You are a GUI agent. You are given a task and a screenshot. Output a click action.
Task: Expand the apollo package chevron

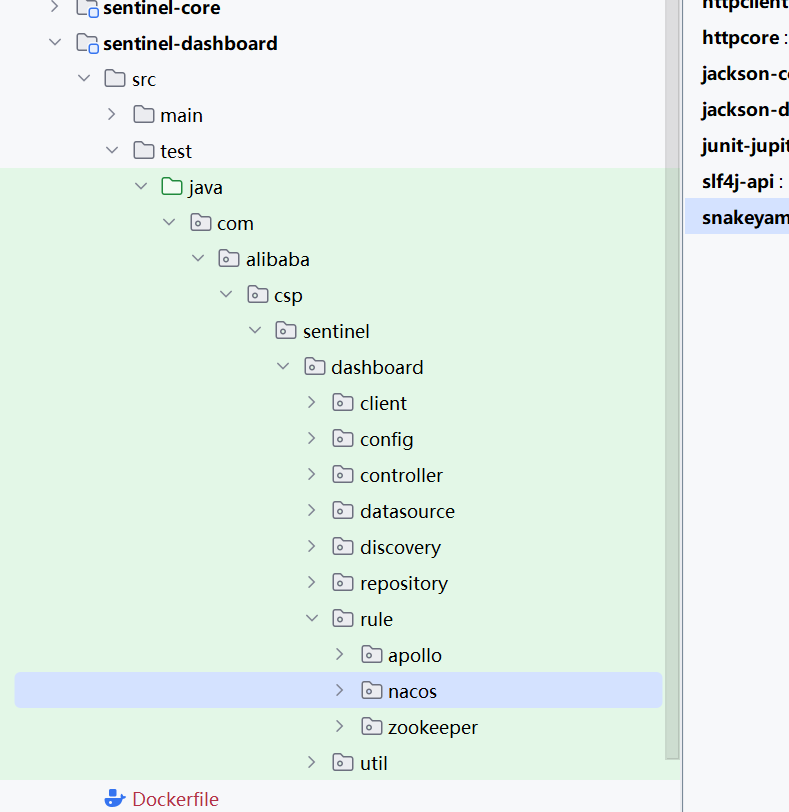(340, 655)
